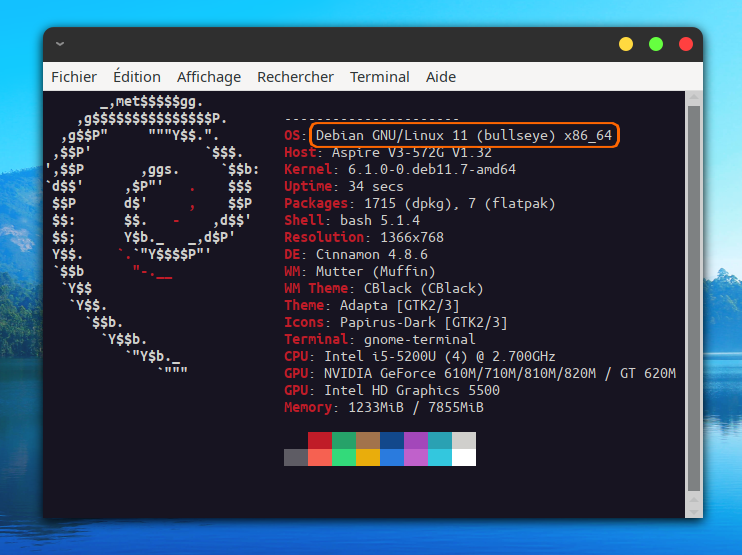The height and width of the screenshot is (555, 742).
Task: Maximize window using the green button
Action: [656, 44]
